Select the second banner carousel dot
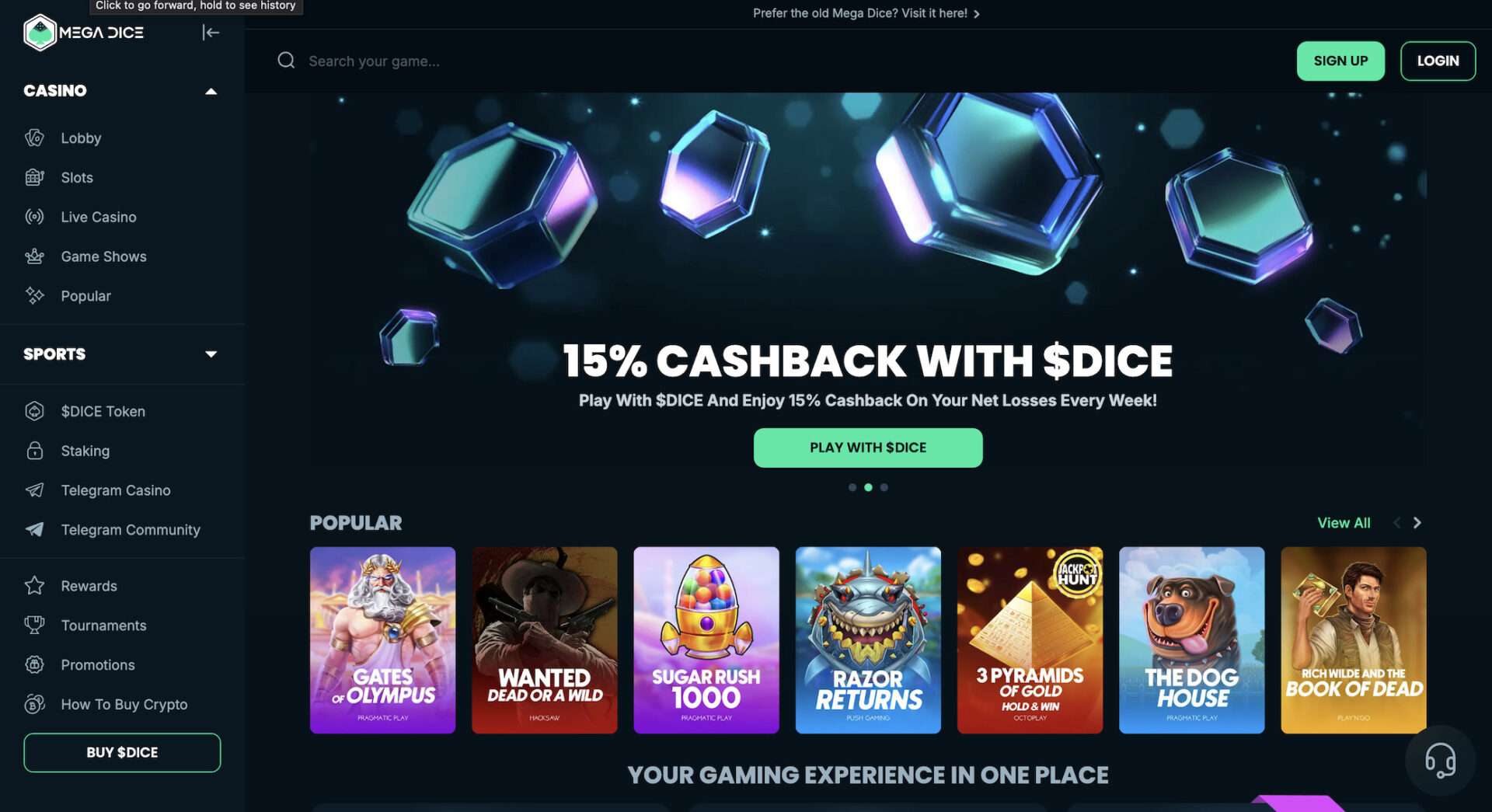Viewport: 1492px width, 812px height. 868,487
